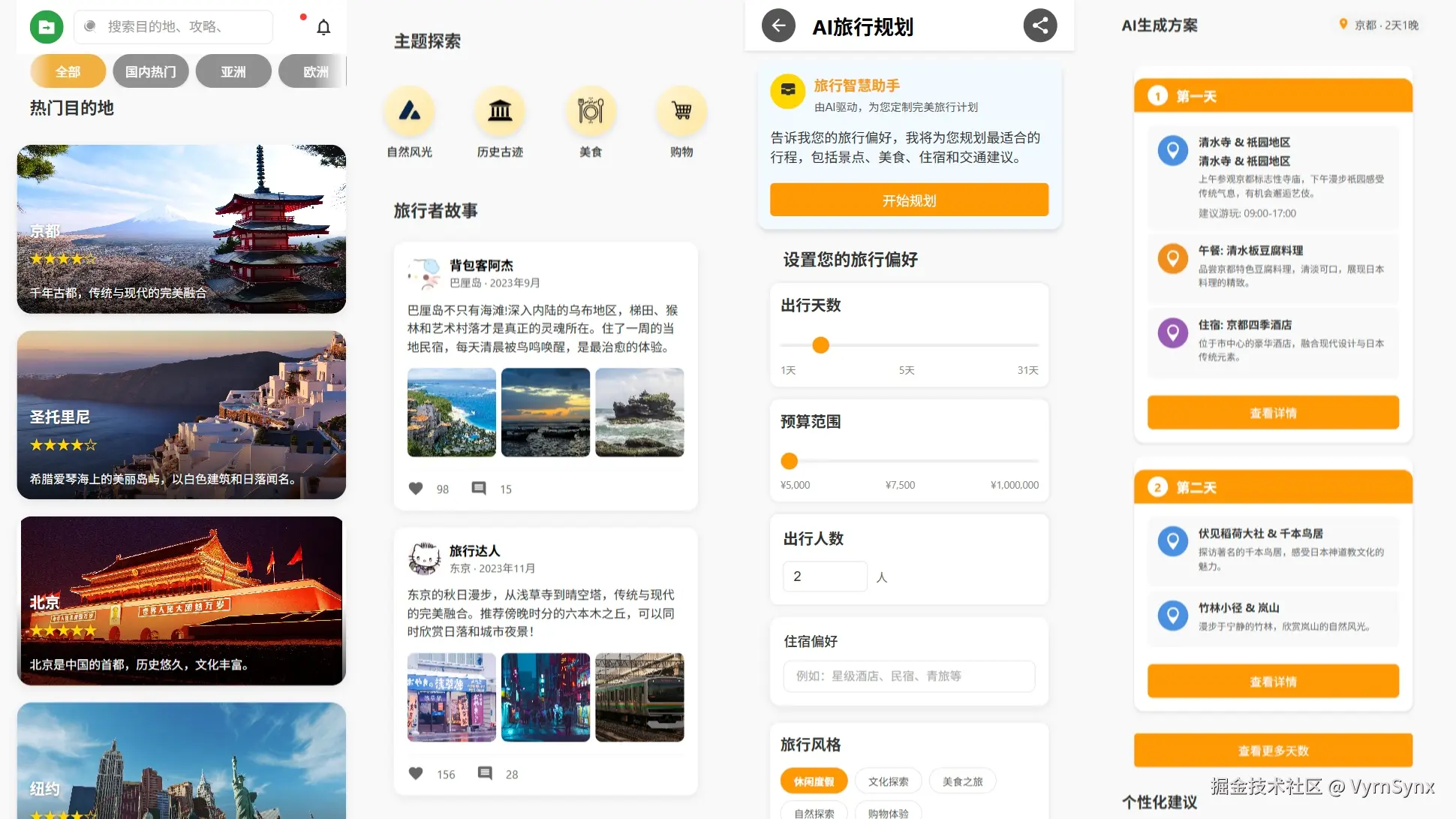The width and height of the screenshot is (1456, 819).
Task: Click 查看详情 under 第一天
Action: 1273,413
